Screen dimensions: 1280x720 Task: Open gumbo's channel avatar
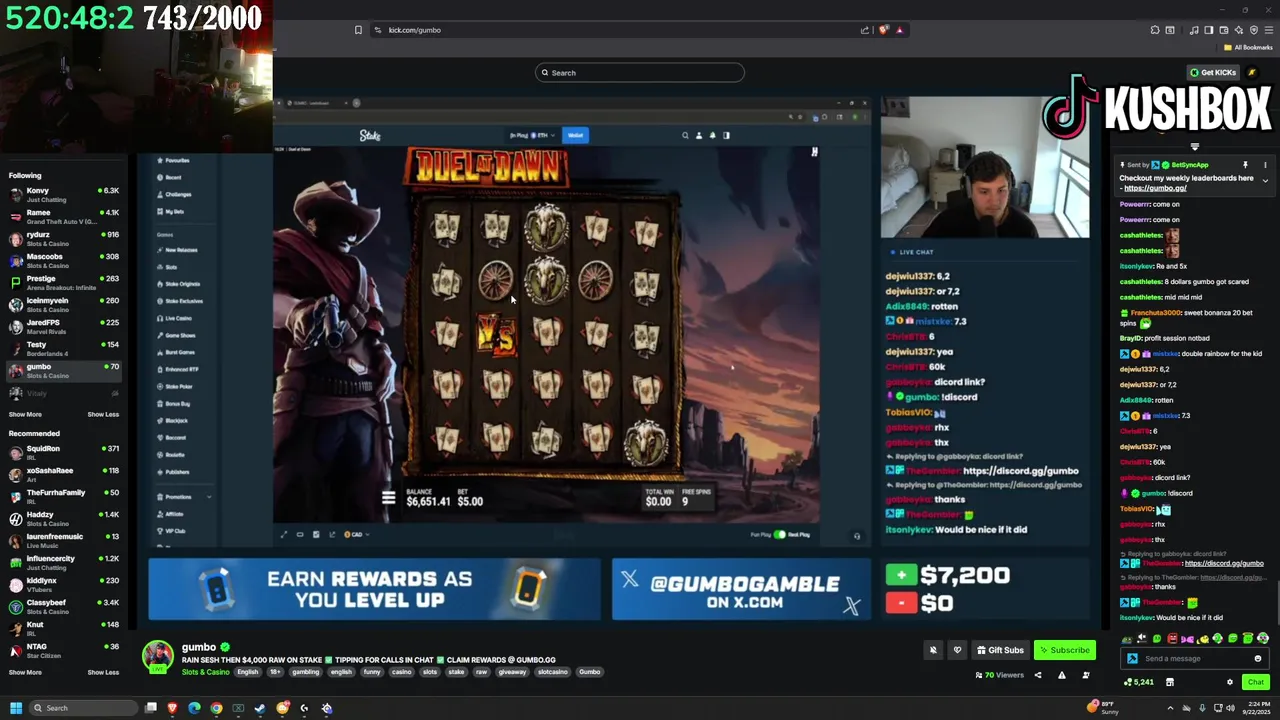point(157,657)
